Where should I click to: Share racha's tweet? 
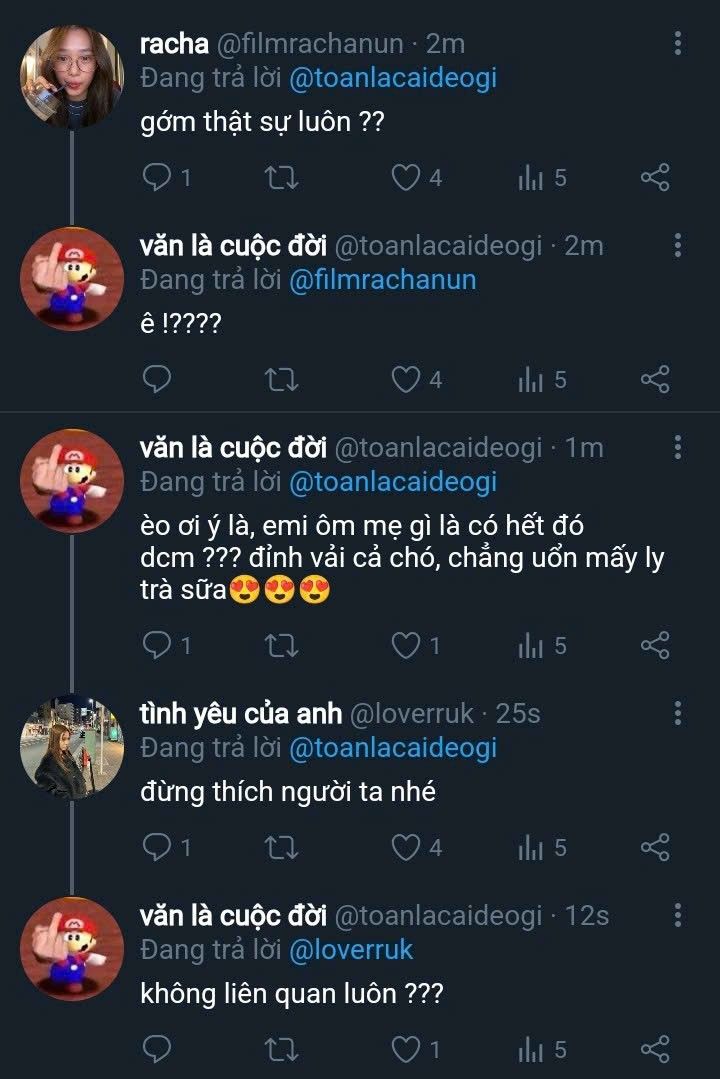click(655, 178)
